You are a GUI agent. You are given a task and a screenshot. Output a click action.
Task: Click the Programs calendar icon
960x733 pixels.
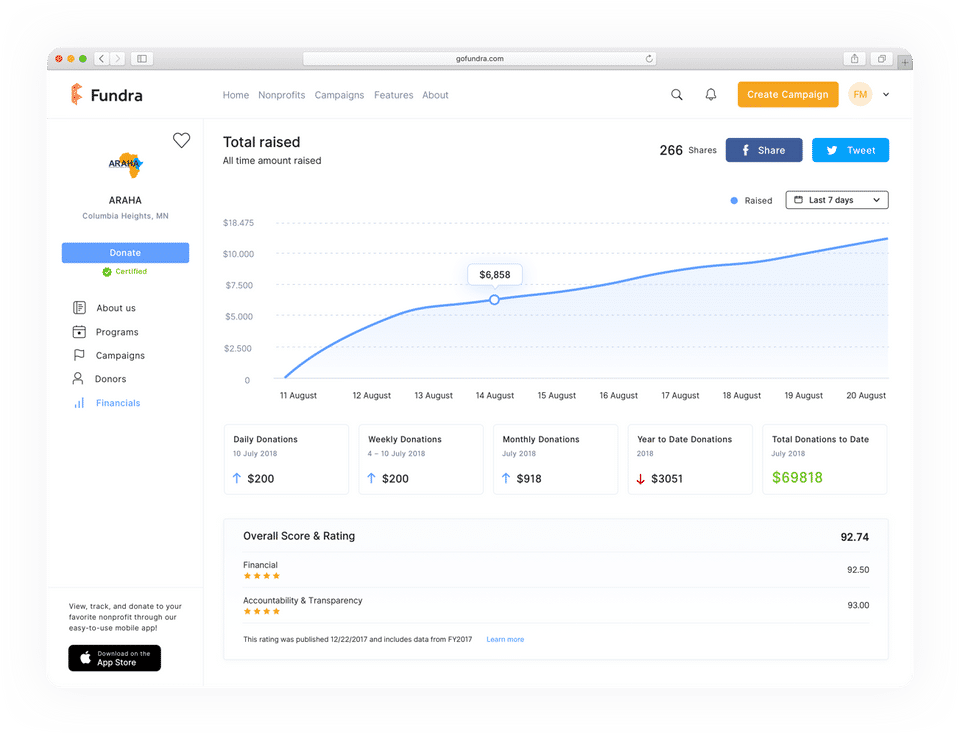coord(79,331)
